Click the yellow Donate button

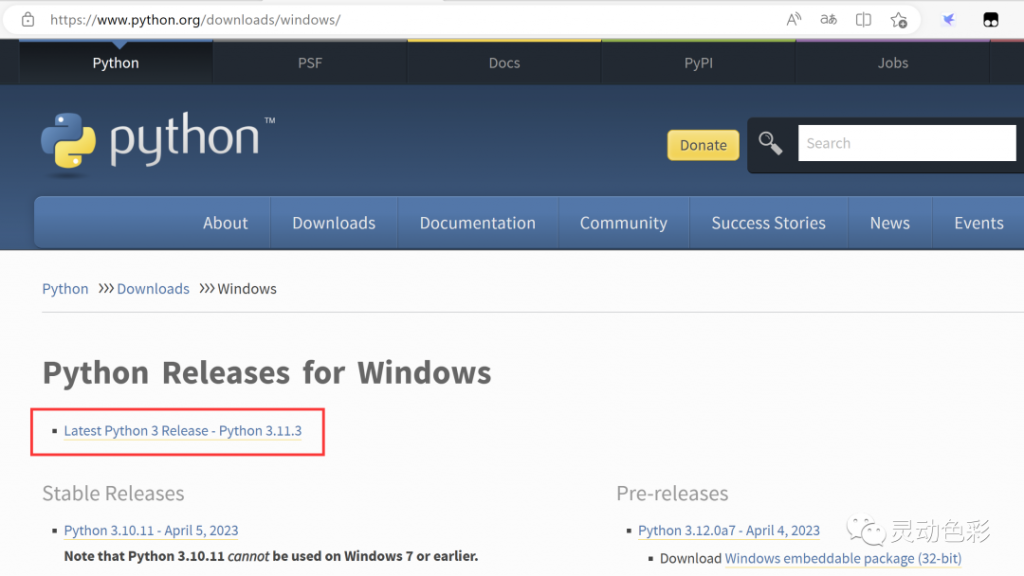[703, 145]
